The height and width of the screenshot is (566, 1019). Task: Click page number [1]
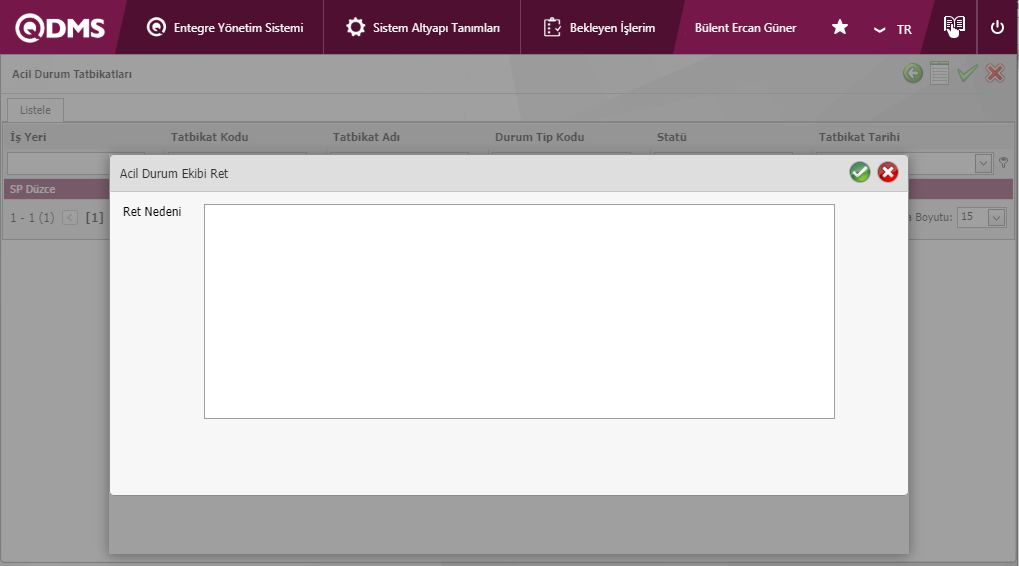click(x=94, y=218)
